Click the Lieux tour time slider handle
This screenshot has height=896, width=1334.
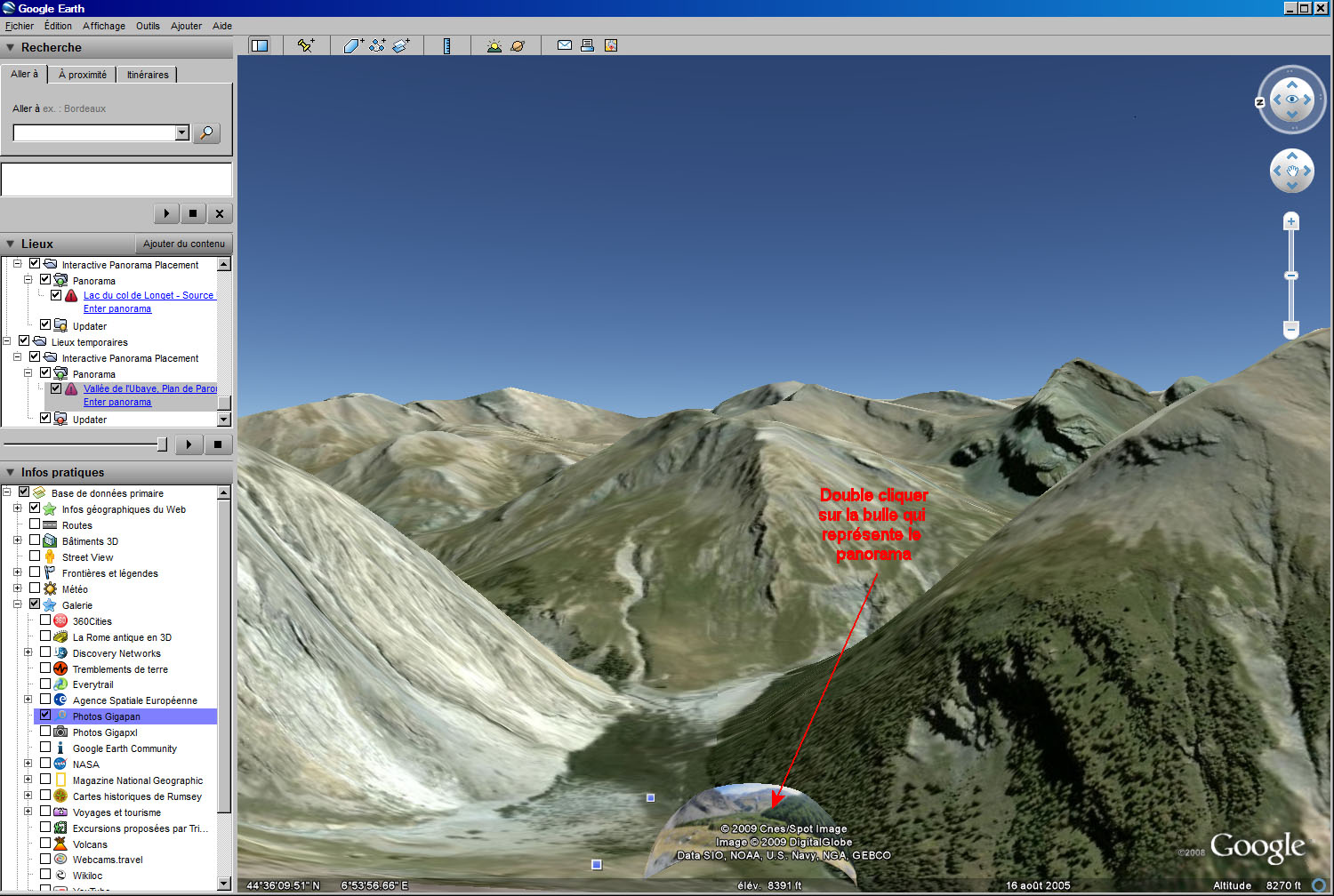(x=162, y=444)
